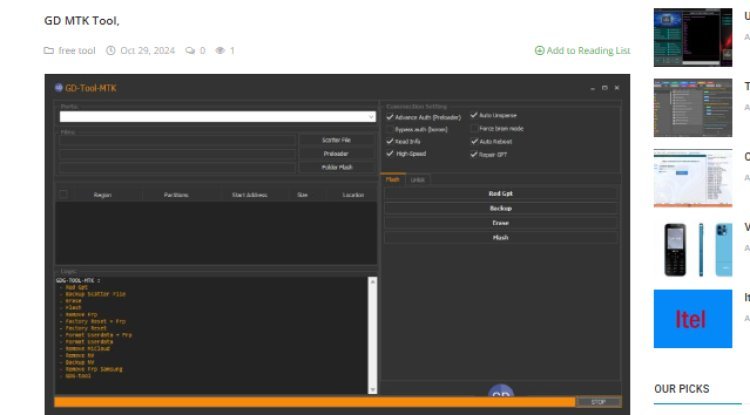Click the Preloader button
750x415 pixels.
pyautogui.click(x=336, y=153)
